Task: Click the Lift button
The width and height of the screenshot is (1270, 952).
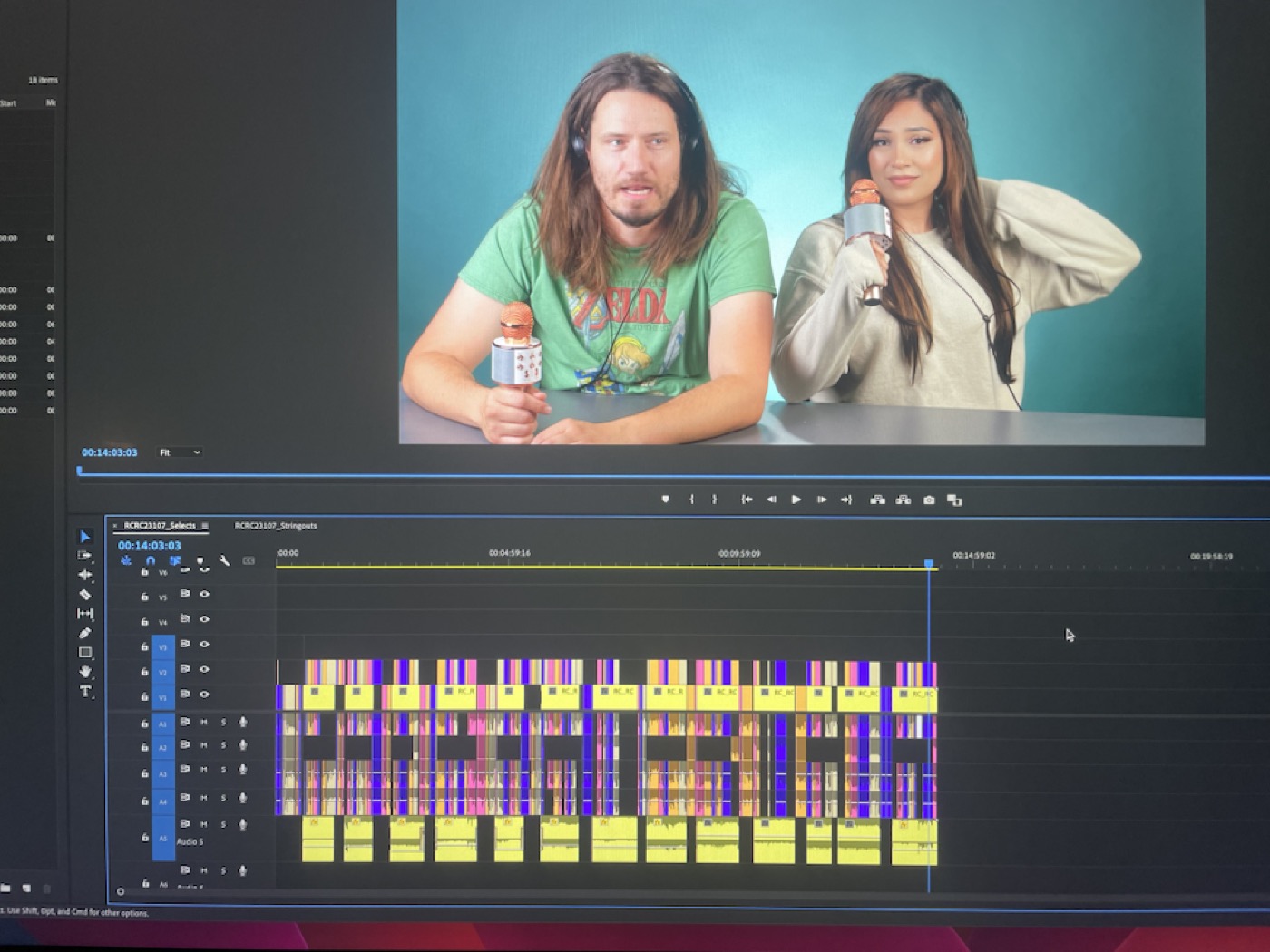Action: coord(877,500)
